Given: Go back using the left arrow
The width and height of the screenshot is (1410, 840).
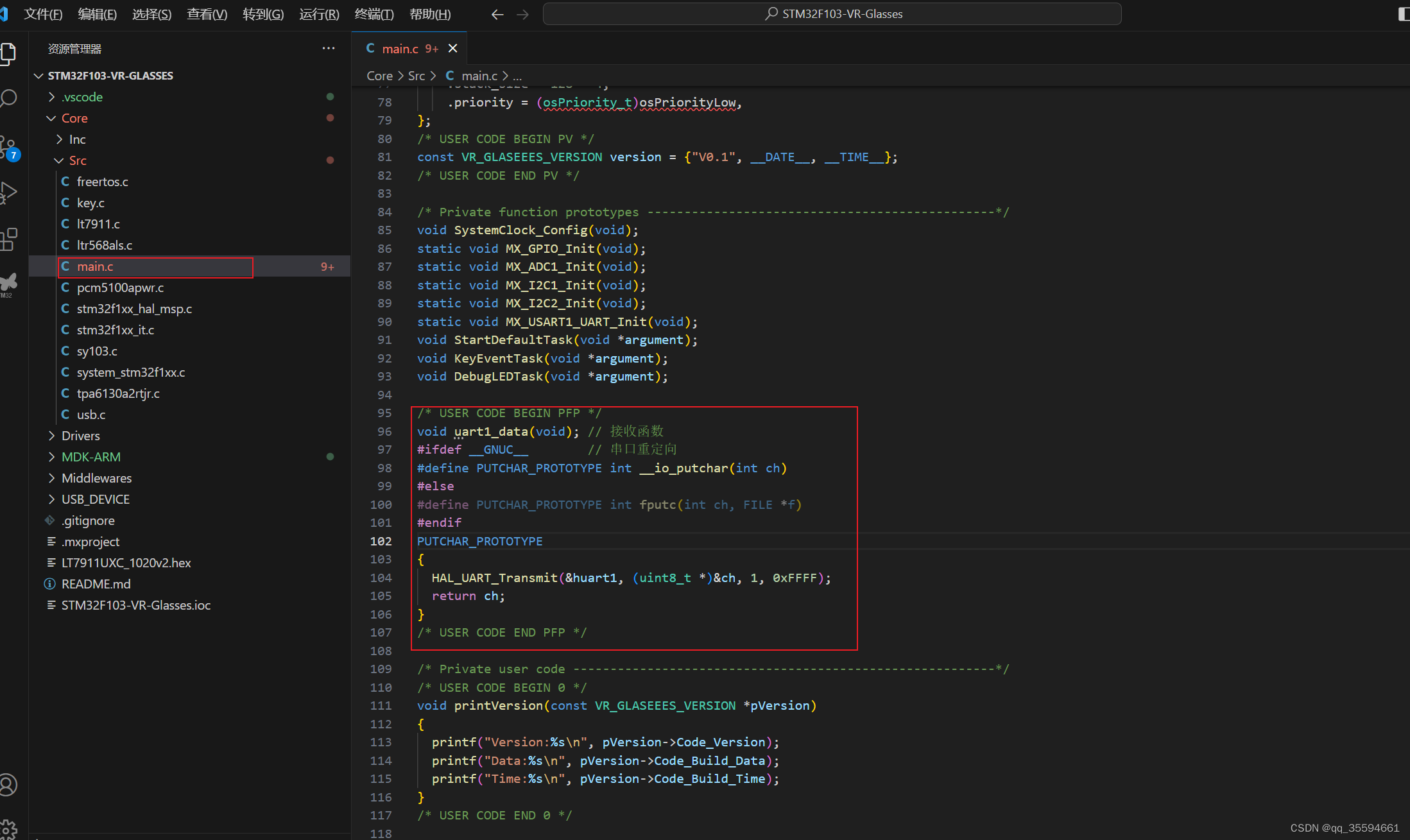Looking at the screenshot, I should (x=497, y=14).
